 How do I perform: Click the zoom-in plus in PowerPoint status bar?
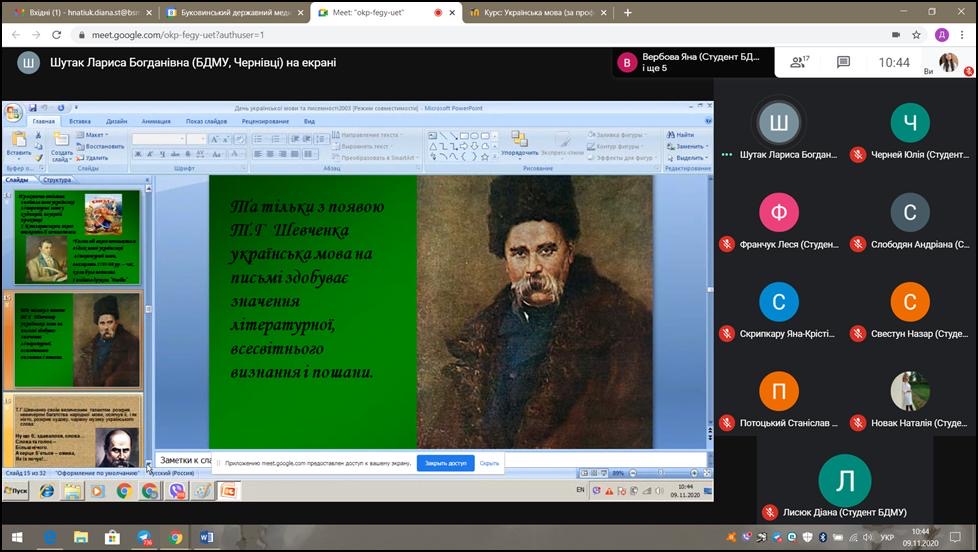click(x=694, y=473)
